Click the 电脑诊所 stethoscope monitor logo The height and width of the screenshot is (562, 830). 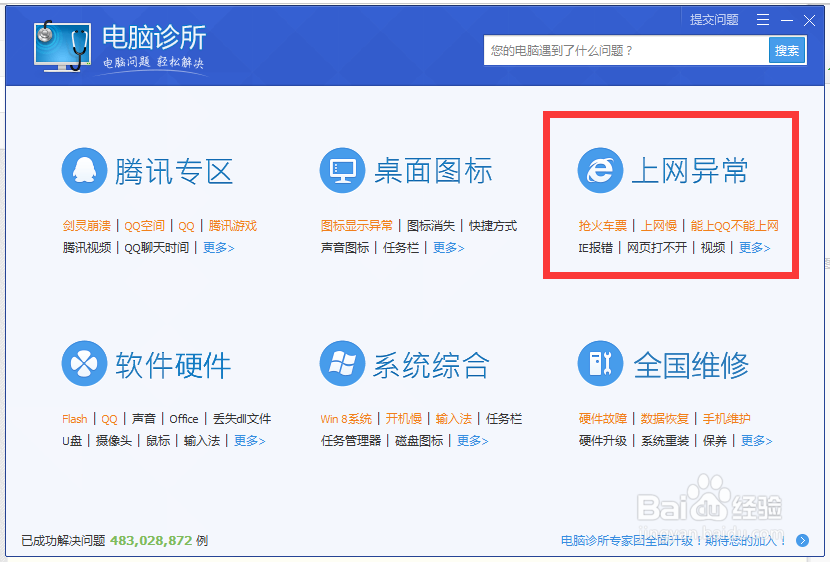tap(62, 46)
